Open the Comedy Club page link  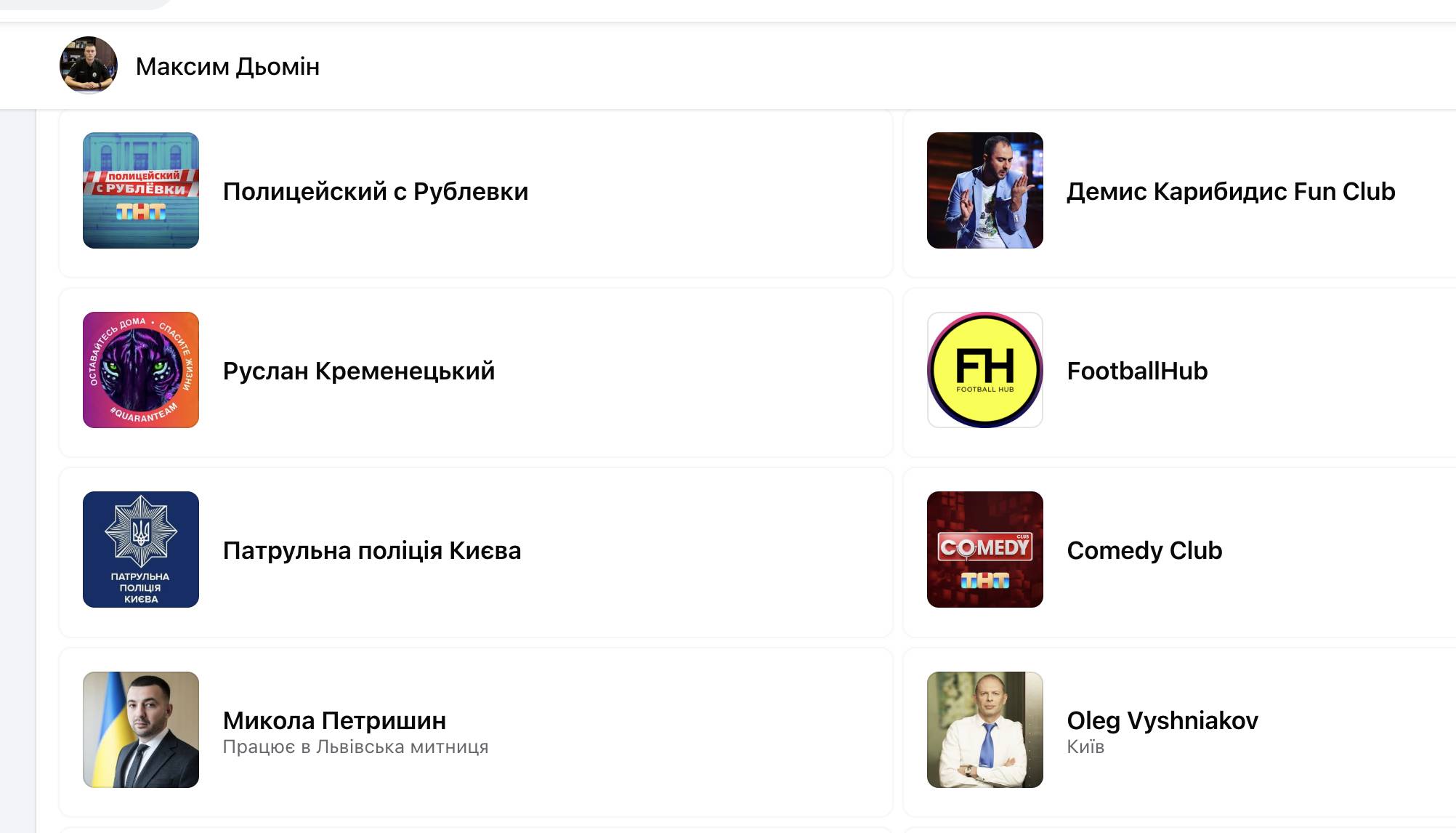1144,550
